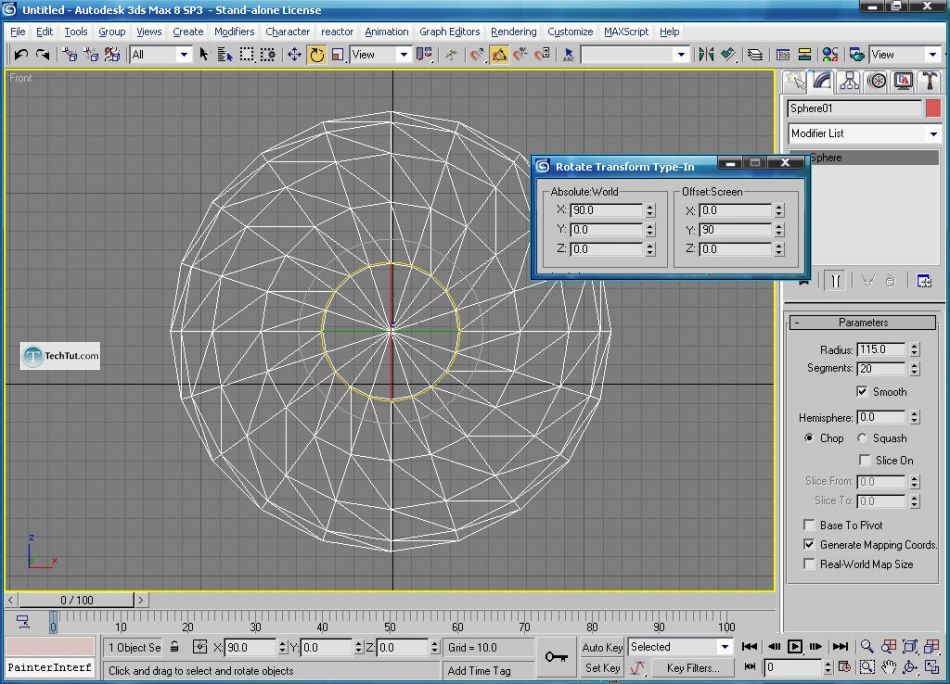The height and width of the screenshot is (684, 950).
Task: Click the Set Key button
Action: pyautogui.click(x=602, y=668)
